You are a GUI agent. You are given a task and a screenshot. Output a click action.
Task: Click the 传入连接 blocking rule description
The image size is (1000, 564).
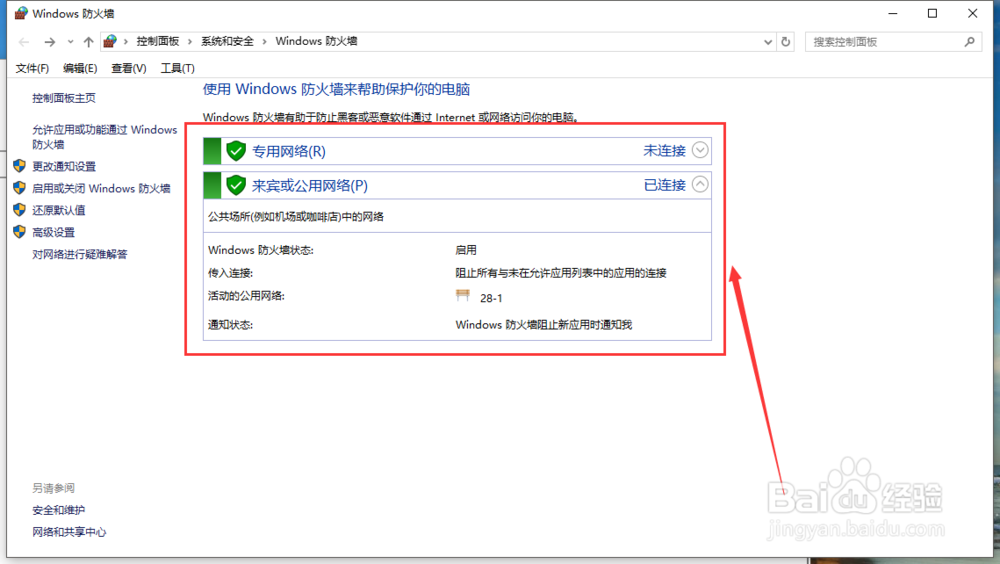pos(561,273)
